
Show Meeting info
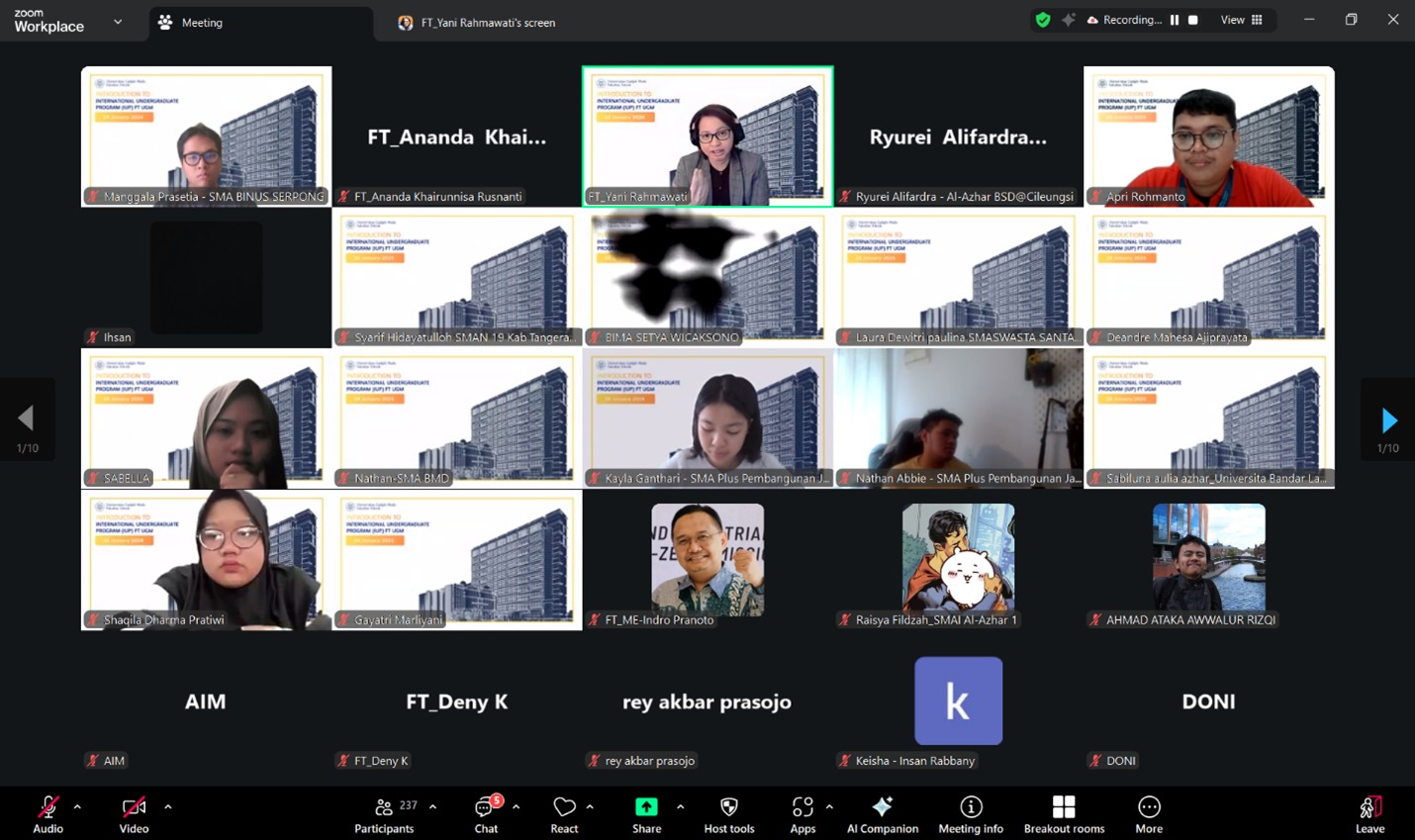tap(971, 814)
